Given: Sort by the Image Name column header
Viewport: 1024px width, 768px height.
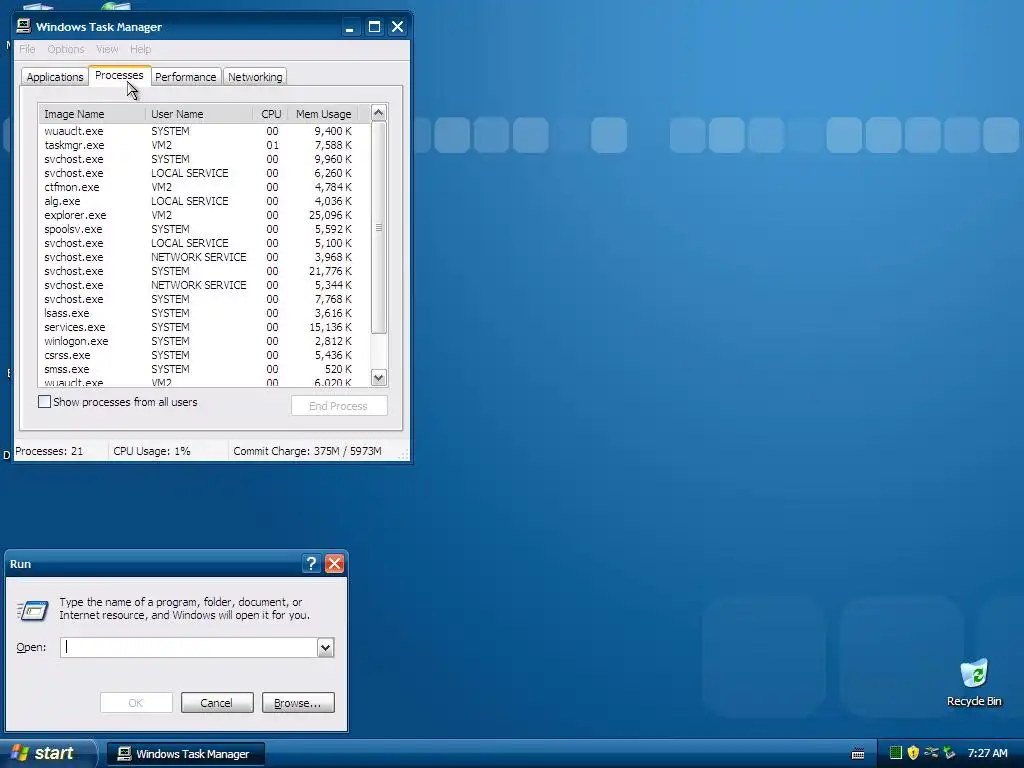Looking at the screenshot, I should point(92,114).
